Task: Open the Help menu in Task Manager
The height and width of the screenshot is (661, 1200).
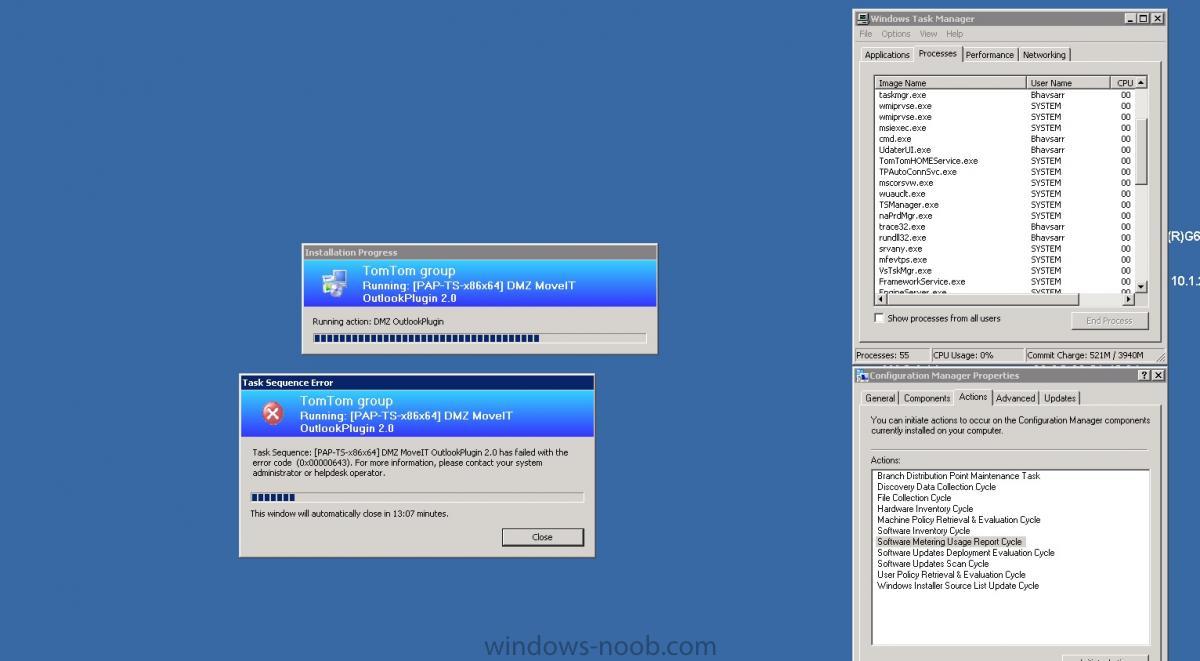Action: (x=954, y=34)
